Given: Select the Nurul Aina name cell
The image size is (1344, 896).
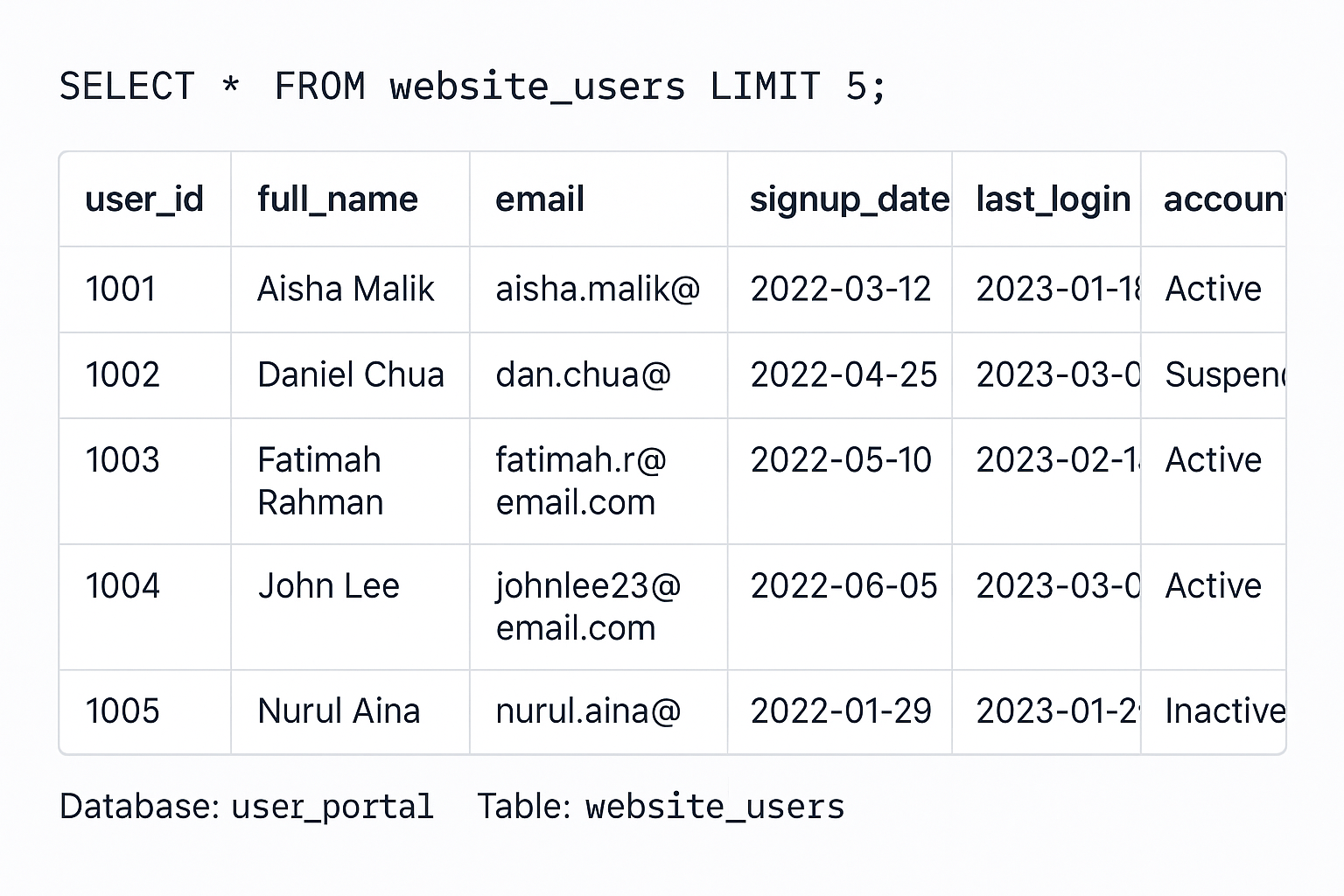Looking at the screenshot, I should (x=339, y=710).
